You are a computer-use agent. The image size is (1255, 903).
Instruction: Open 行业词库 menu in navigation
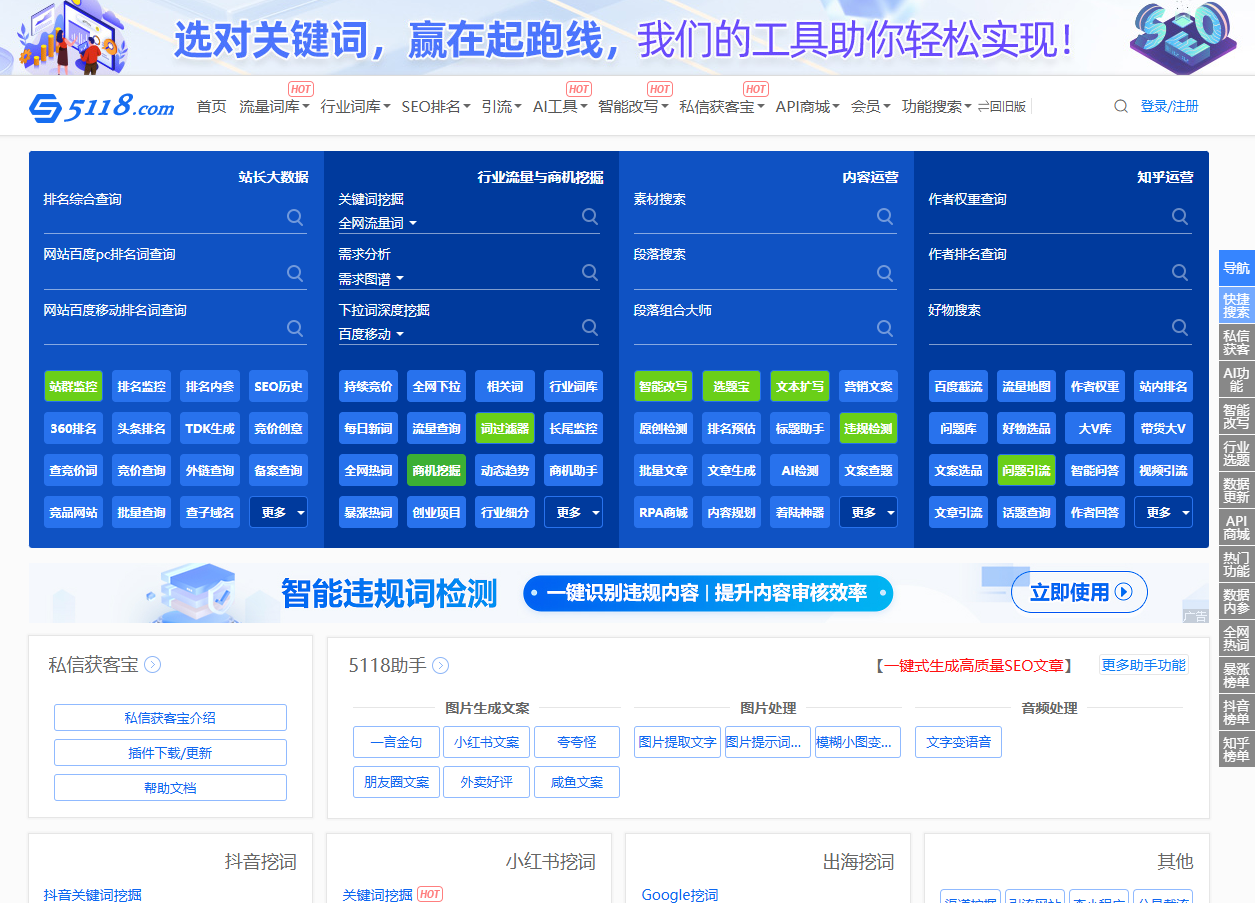355,106
